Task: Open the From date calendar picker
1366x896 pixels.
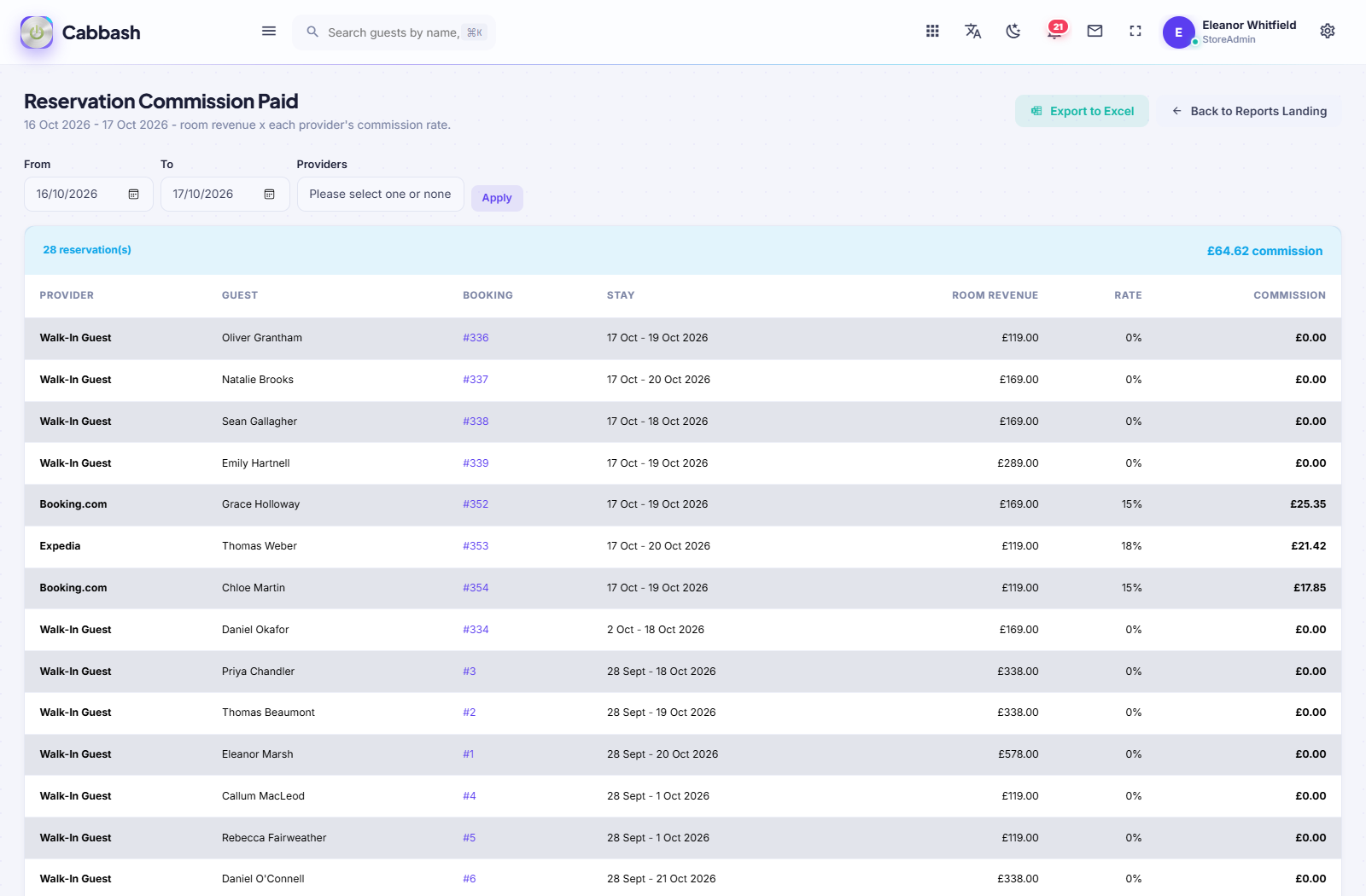Action: pos(134,195)
